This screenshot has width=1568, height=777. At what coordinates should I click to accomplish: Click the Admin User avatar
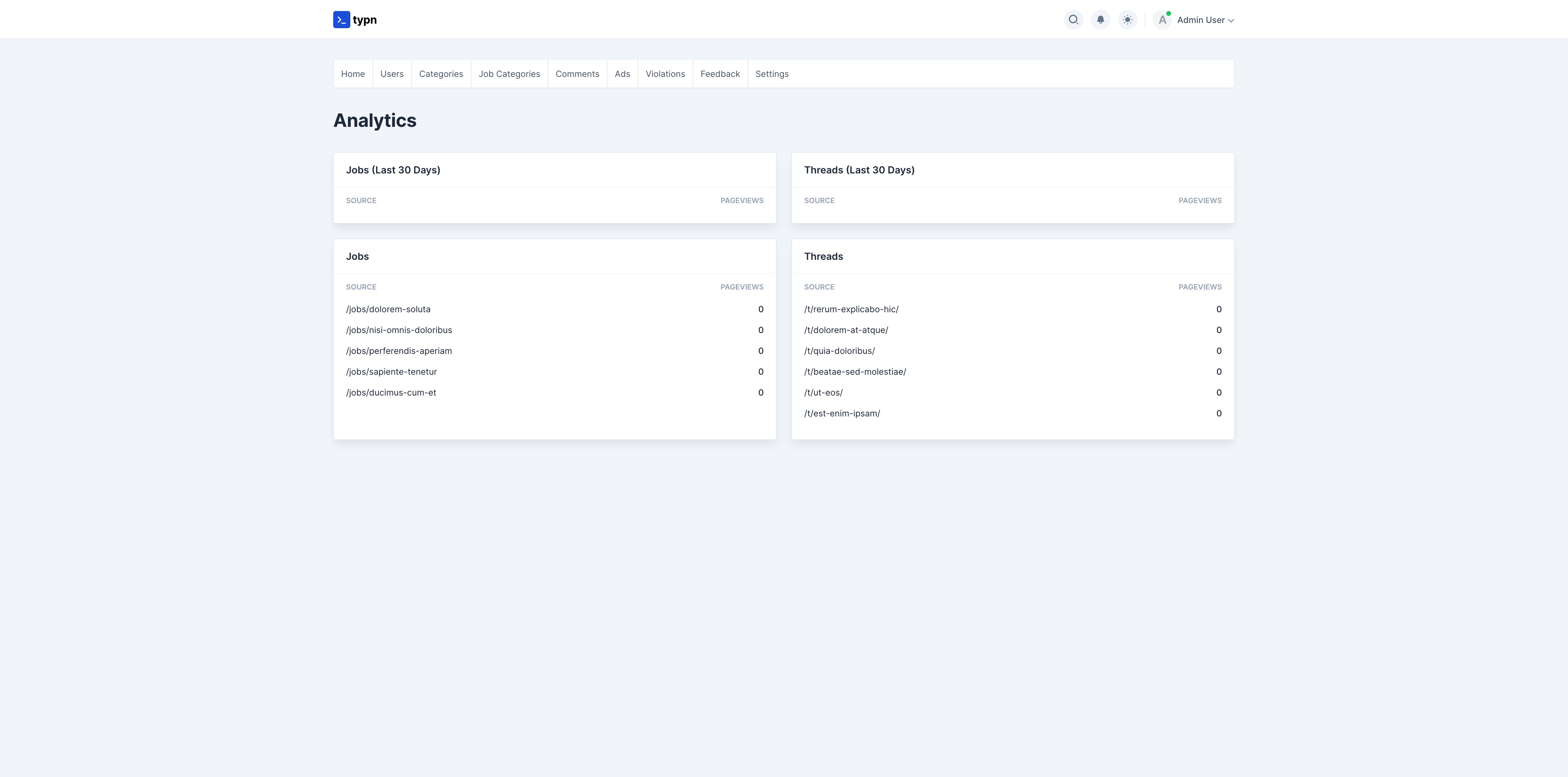(1162, 20)
